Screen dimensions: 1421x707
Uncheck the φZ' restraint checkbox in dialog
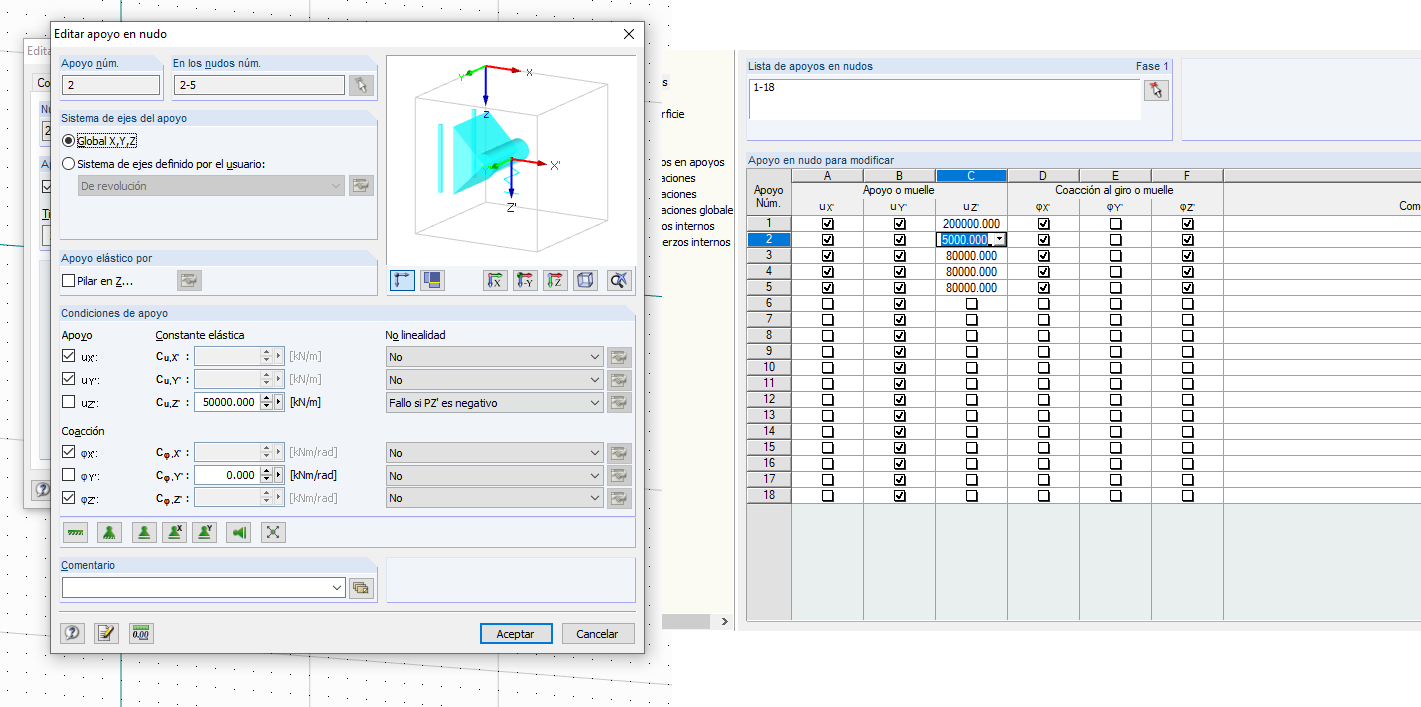point(69,498)
